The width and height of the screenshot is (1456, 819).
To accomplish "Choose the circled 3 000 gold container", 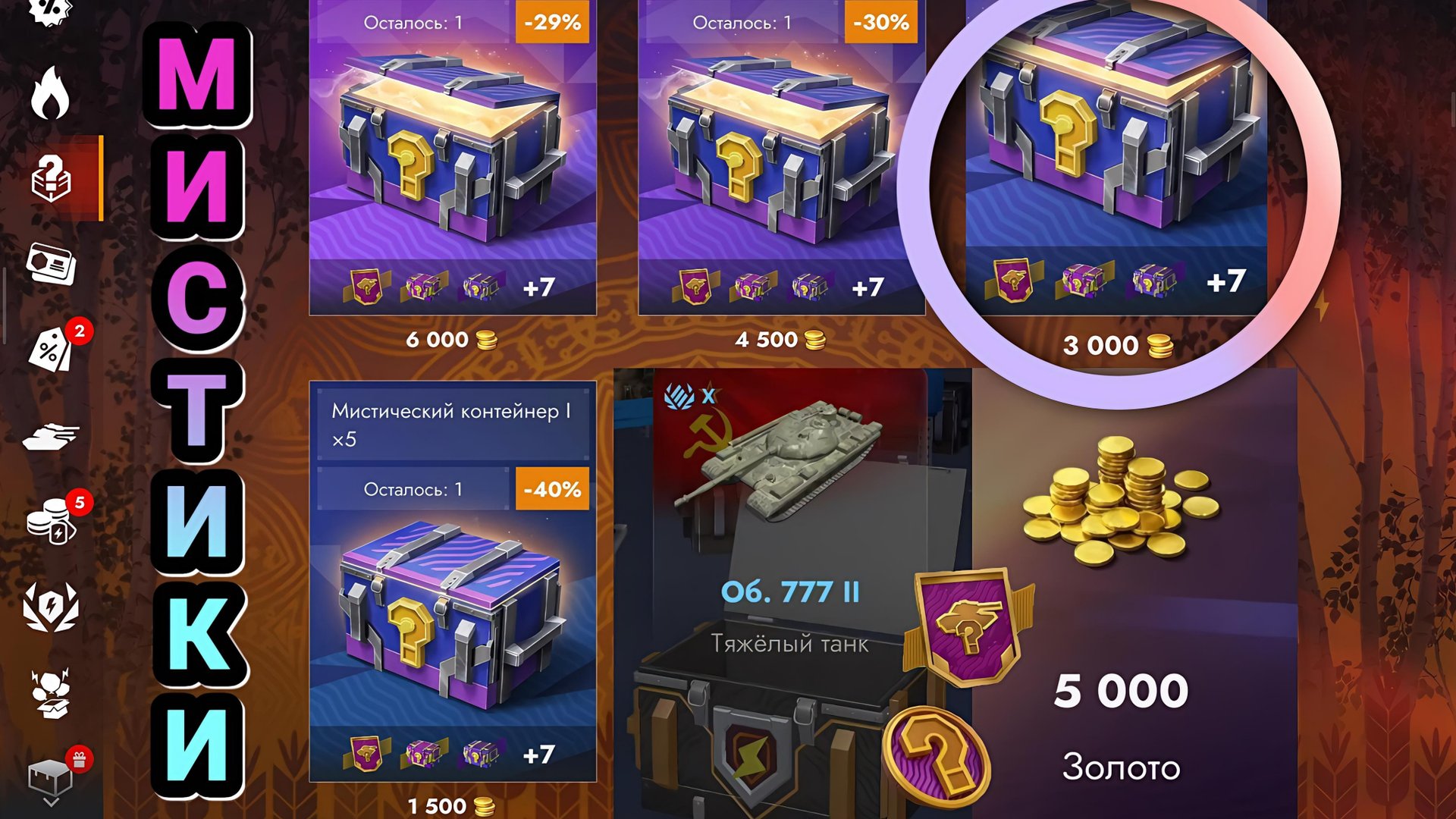I will (x=1116, y=157).
